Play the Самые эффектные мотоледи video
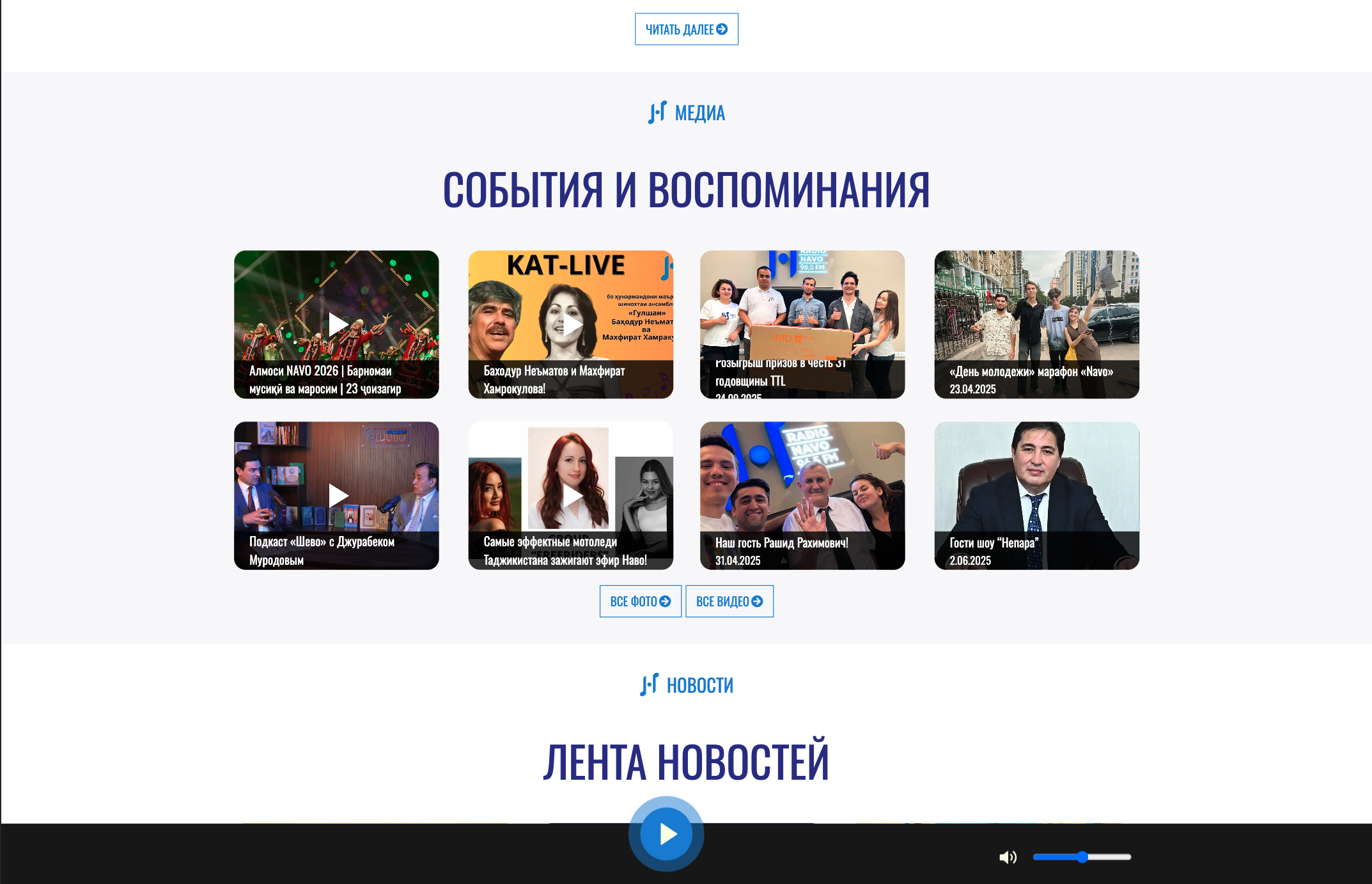The height and width of the screenshot is (884, 1372). coord(571,495)
